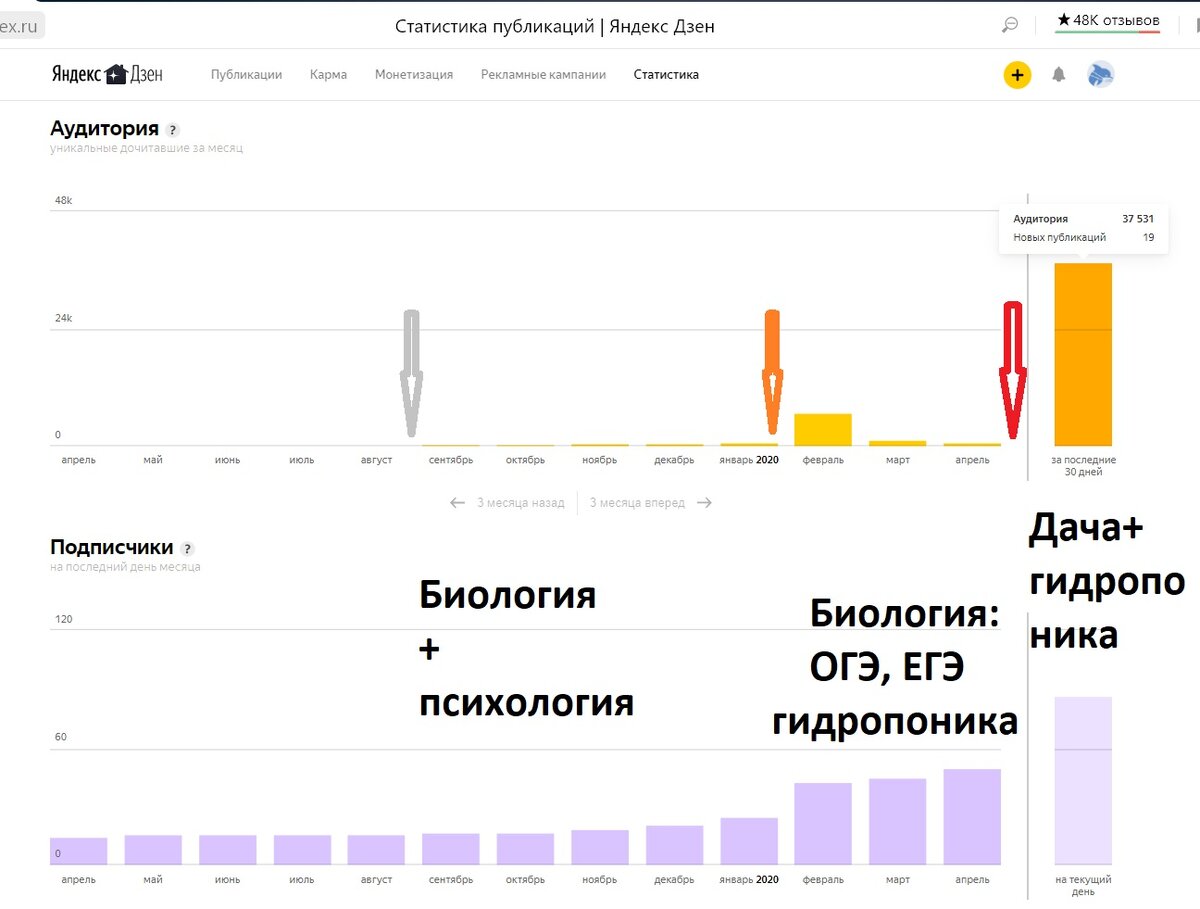Select the March audience bar

897,443
